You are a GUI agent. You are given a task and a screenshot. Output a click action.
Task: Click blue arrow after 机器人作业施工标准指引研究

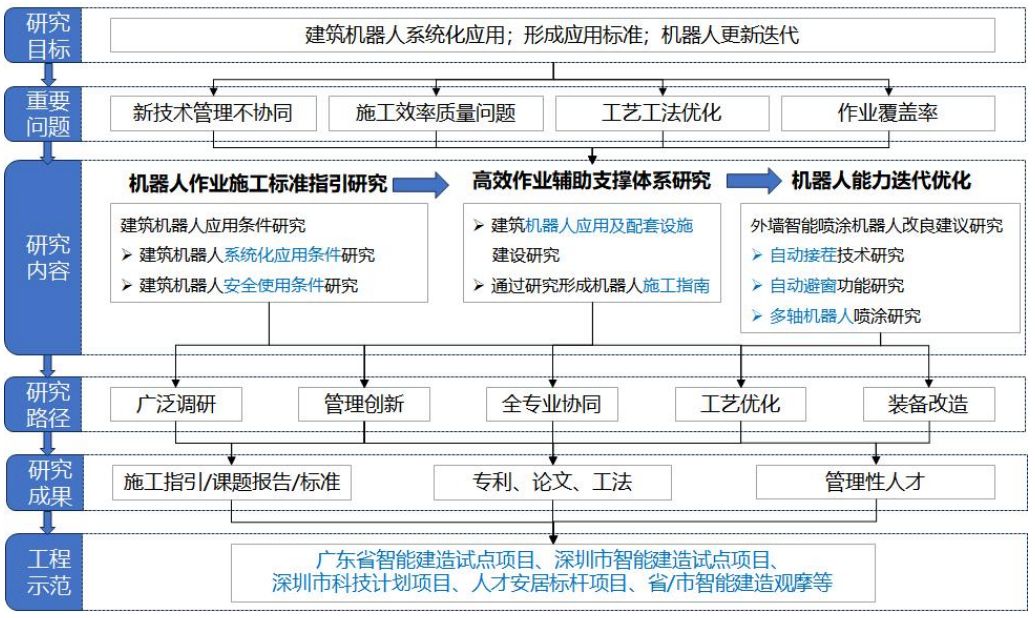(421, 184)
